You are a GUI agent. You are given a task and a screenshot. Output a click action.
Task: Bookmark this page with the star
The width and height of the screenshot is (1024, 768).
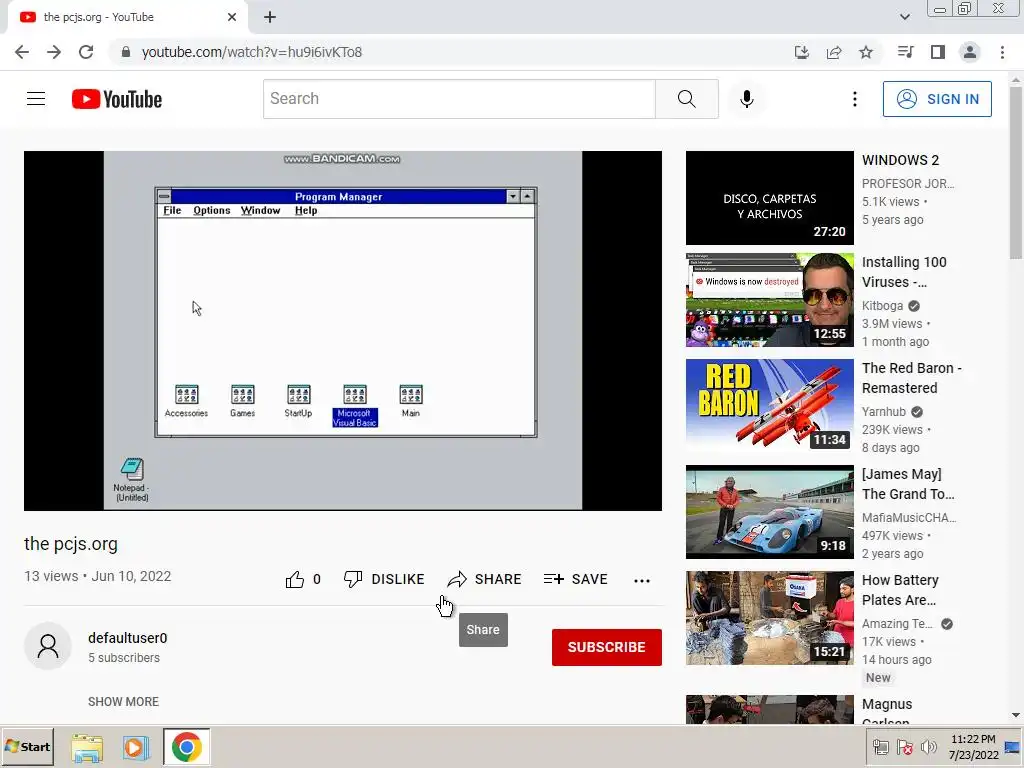(x=866, y=52)
